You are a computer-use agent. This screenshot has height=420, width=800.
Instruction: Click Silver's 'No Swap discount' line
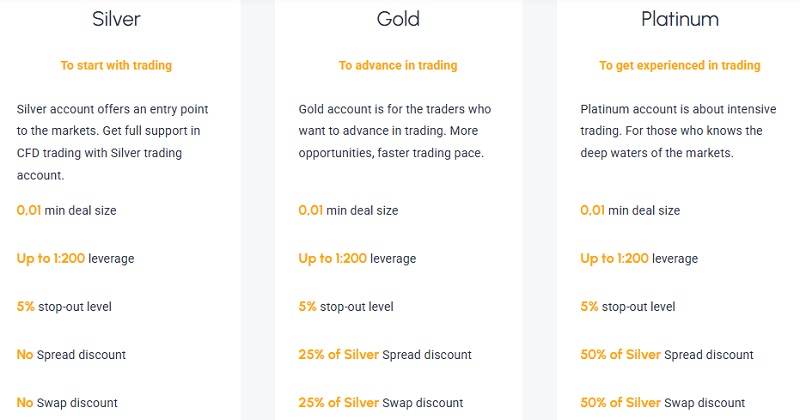[67, 403]
